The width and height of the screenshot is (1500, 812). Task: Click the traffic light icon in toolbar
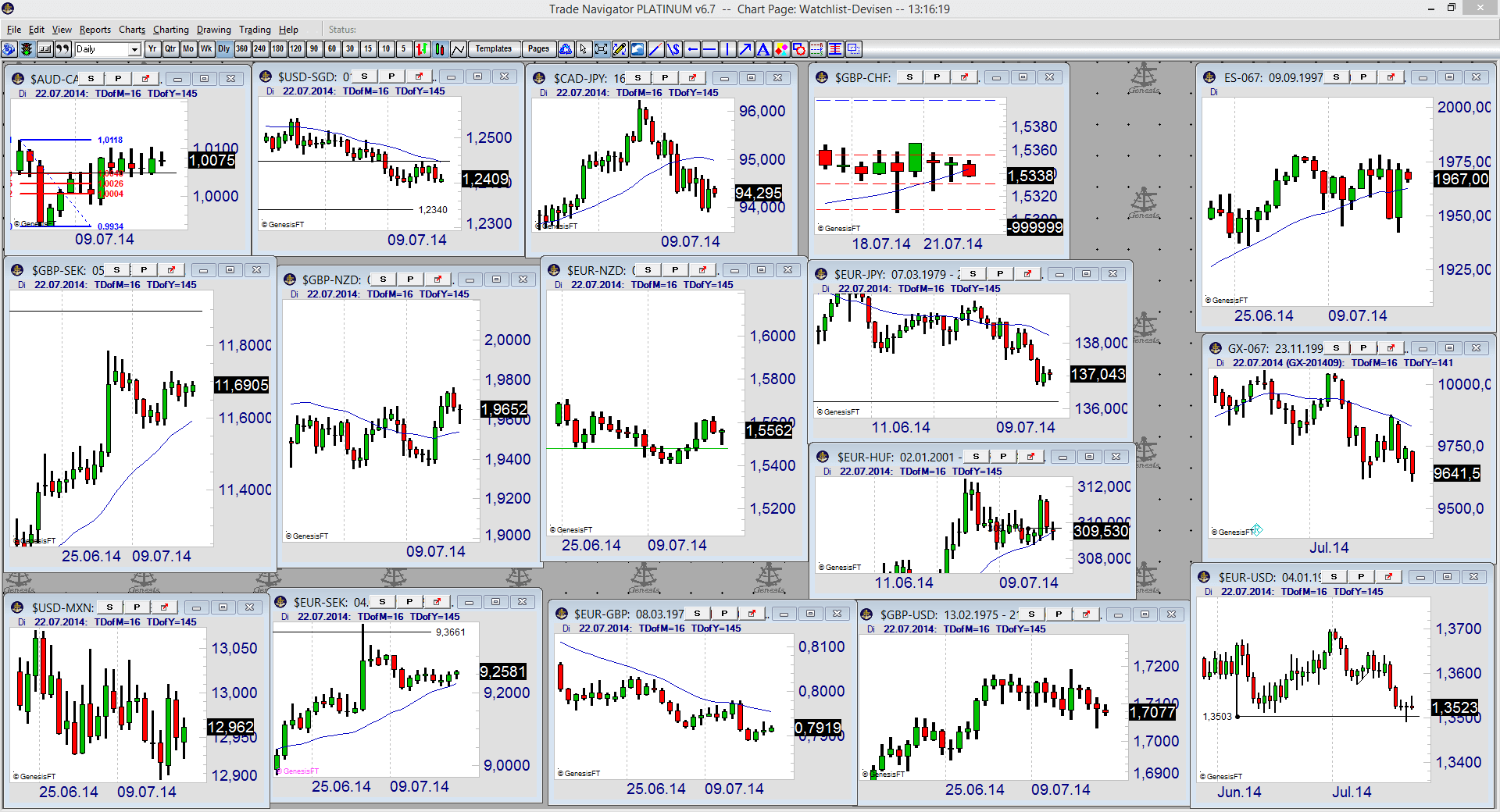pyautogui.click(x=27, y=49)
